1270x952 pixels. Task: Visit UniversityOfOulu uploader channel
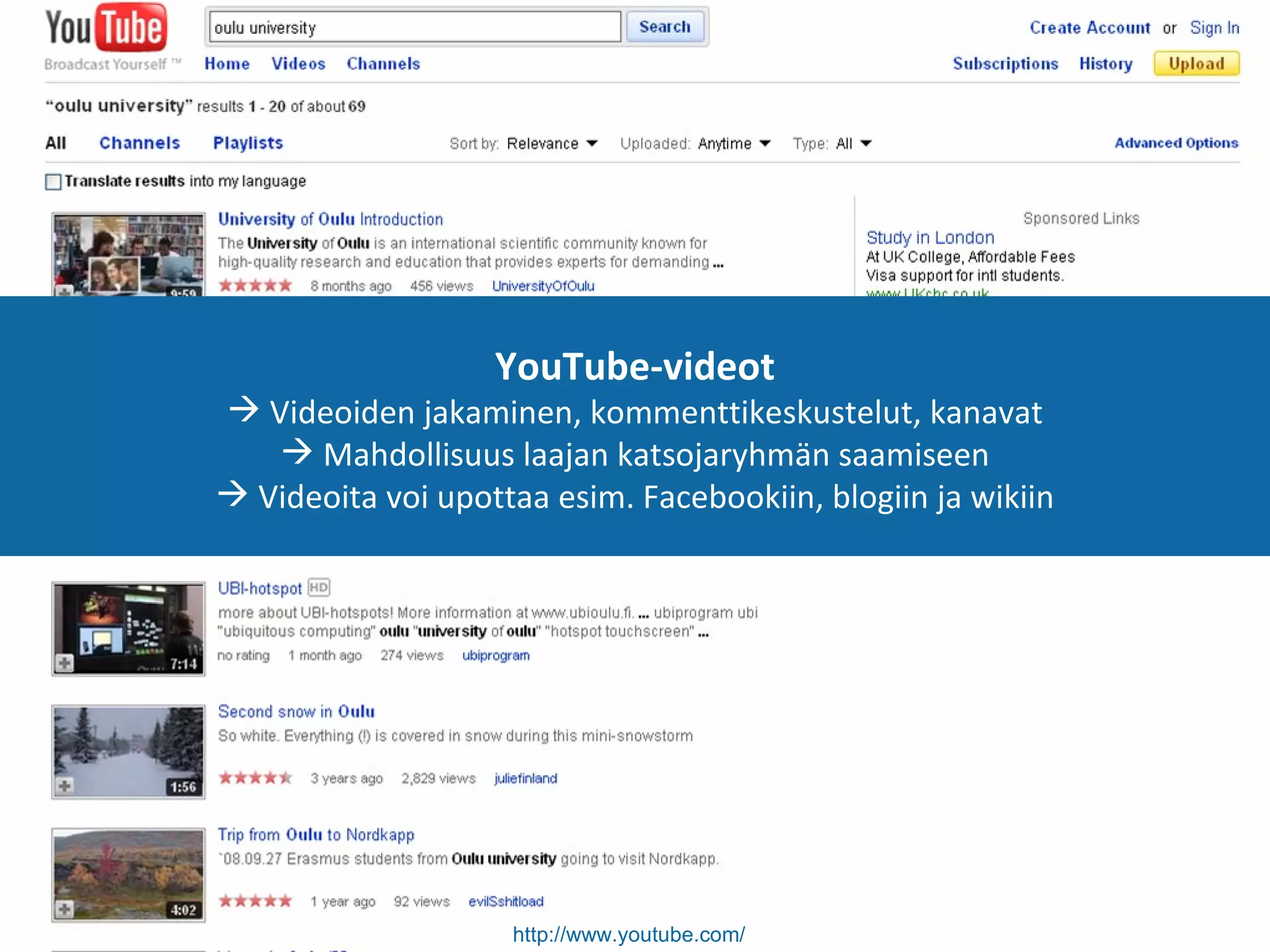point(543,286)
